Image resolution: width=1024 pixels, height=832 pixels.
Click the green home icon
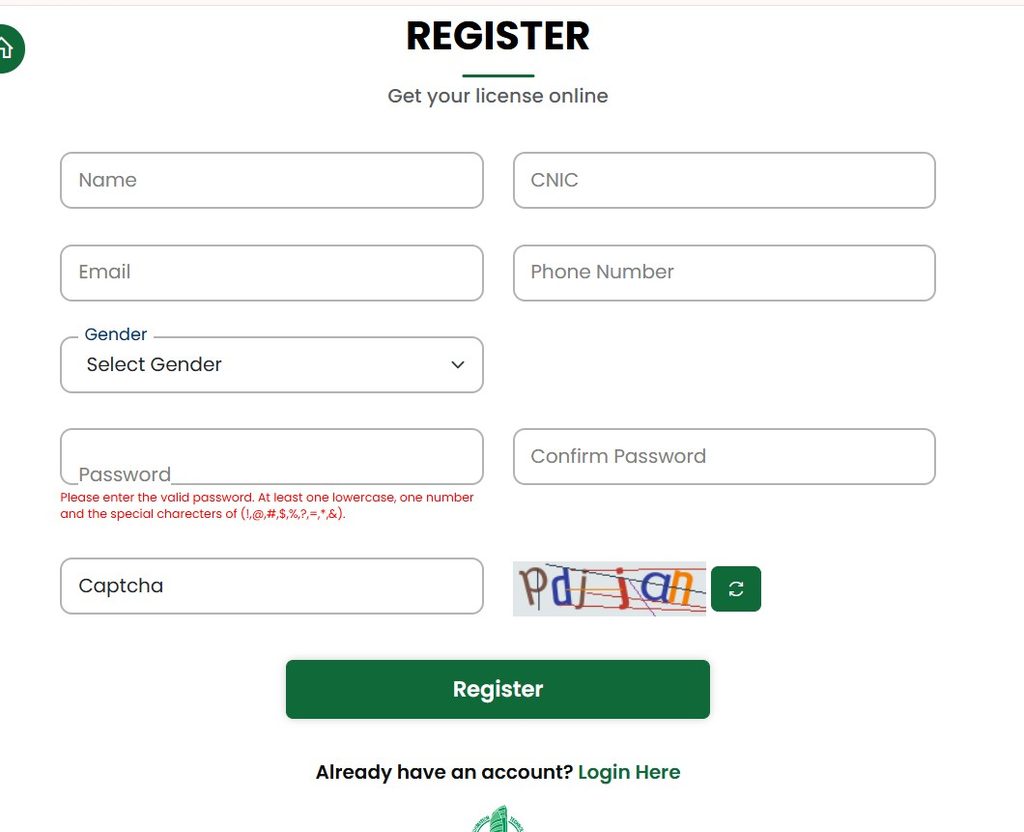[x=8, y=48]
